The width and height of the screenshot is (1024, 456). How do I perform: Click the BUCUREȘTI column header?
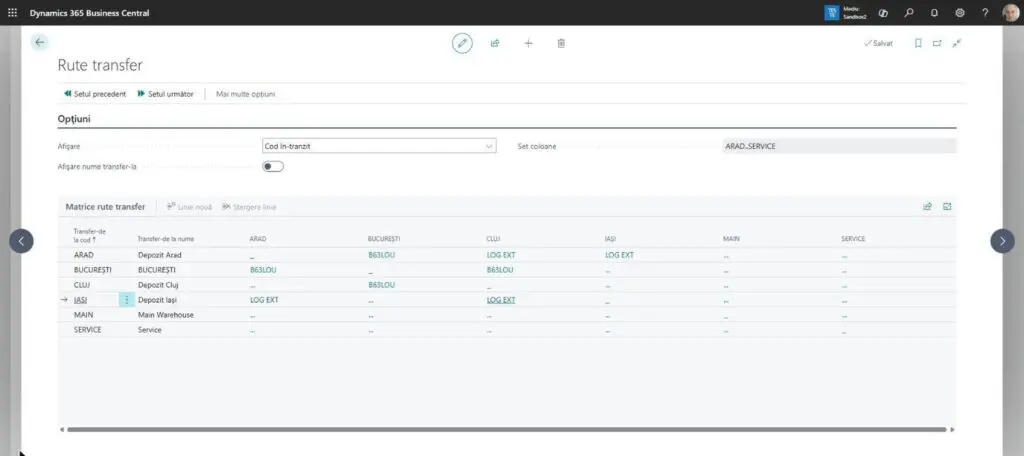[384, 239]
